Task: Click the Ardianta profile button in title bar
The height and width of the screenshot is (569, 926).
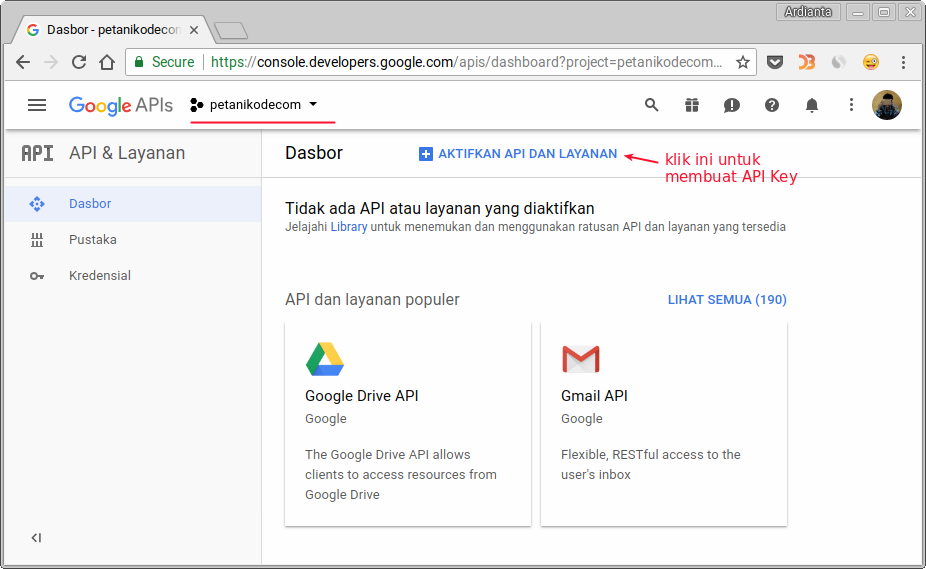Action: (x=808, y=12)
